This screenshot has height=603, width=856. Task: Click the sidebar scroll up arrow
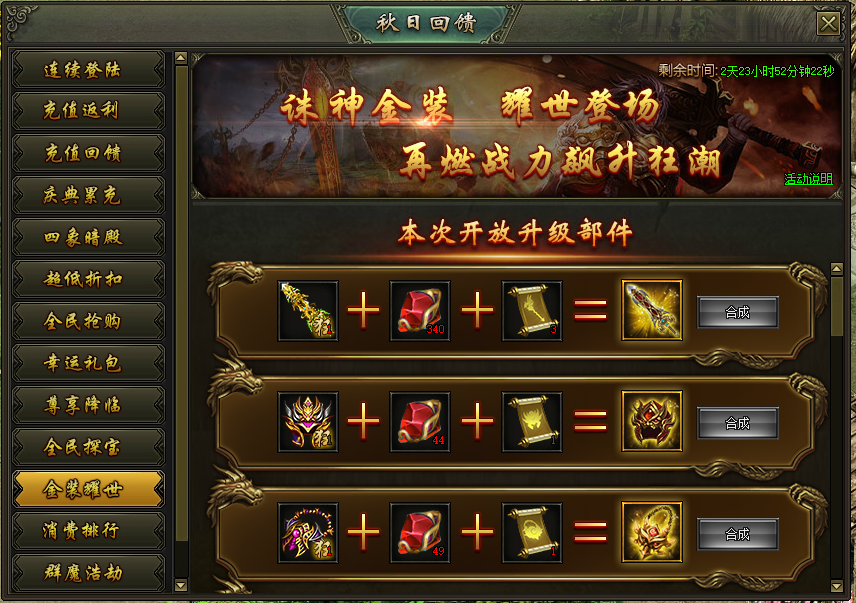point(181,58)
